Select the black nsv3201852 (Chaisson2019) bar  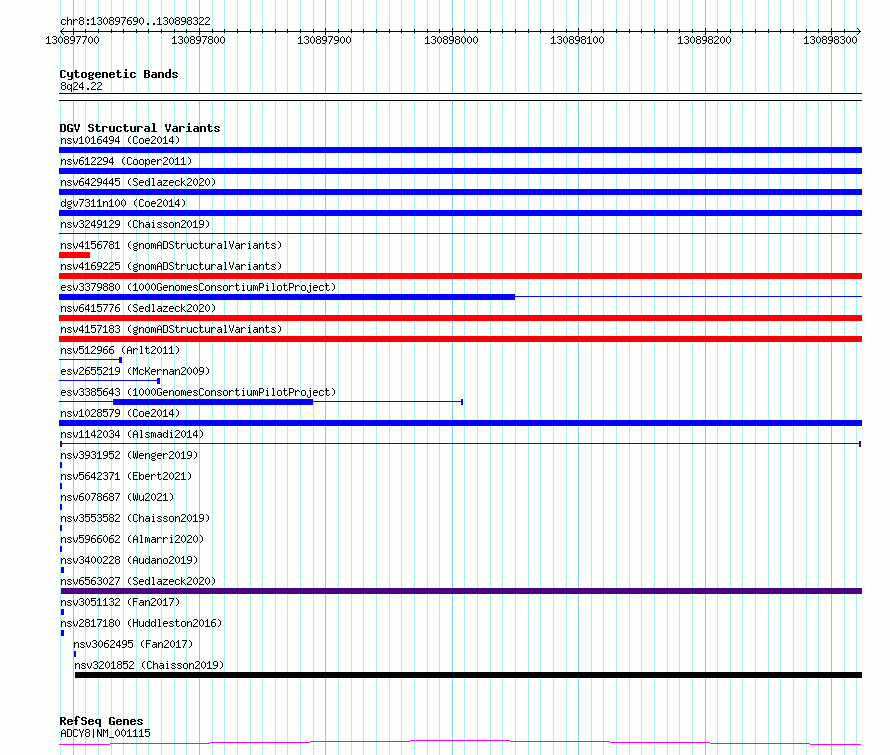tap(468, 675)
